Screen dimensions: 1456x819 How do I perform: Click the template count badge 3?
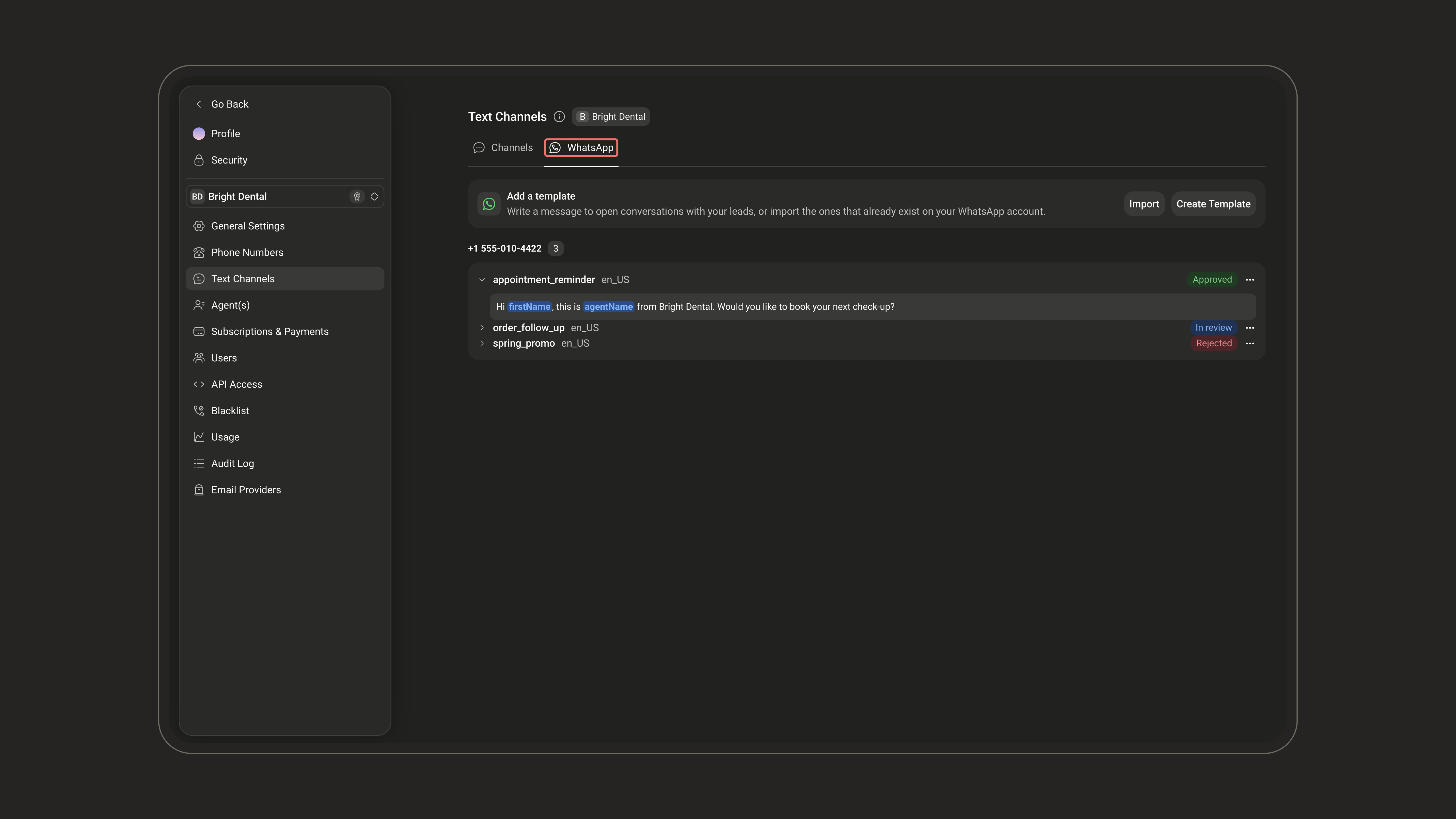[x=556, y=249]
